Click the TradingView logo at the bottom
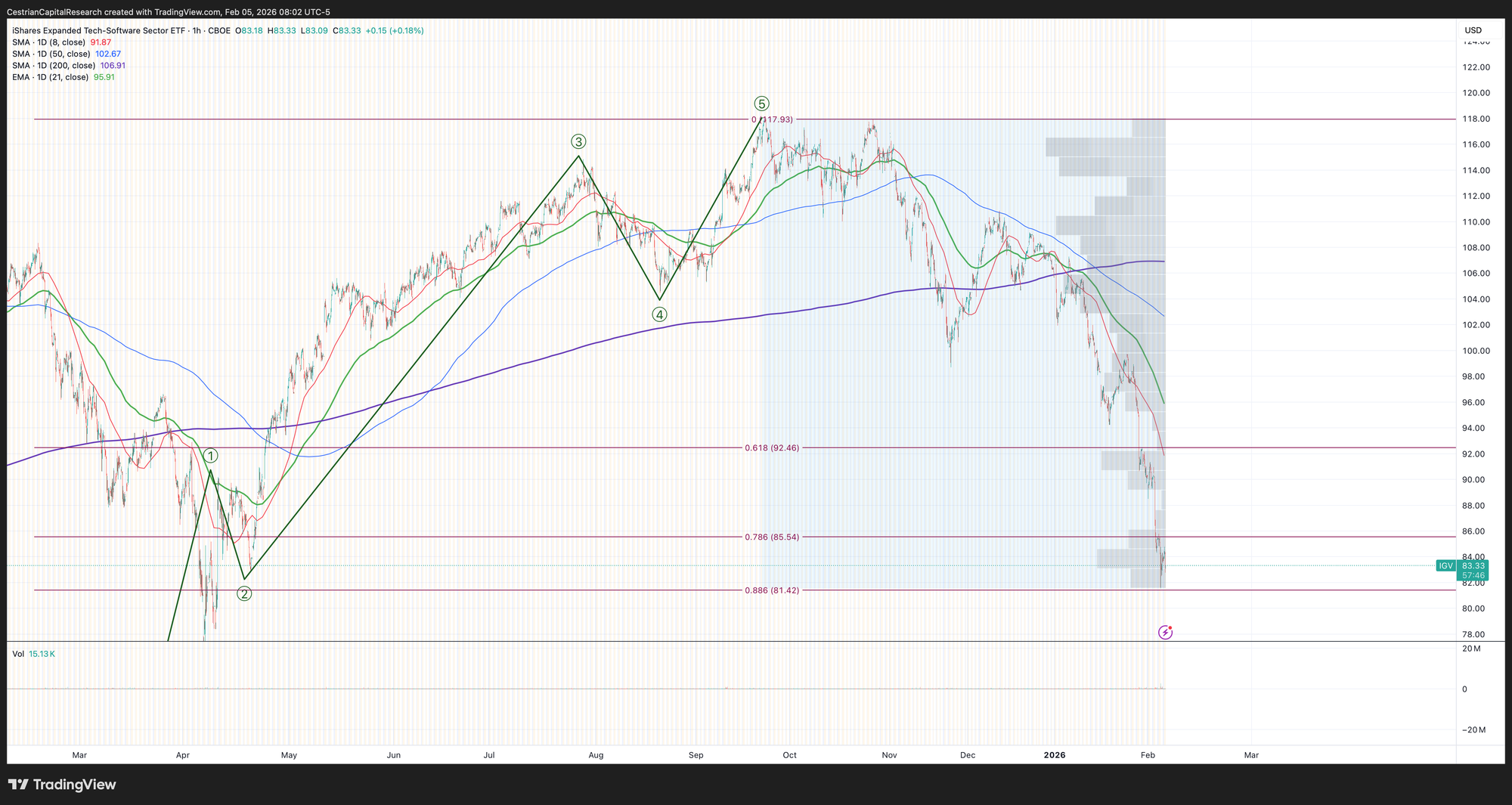 pos(62,785)
